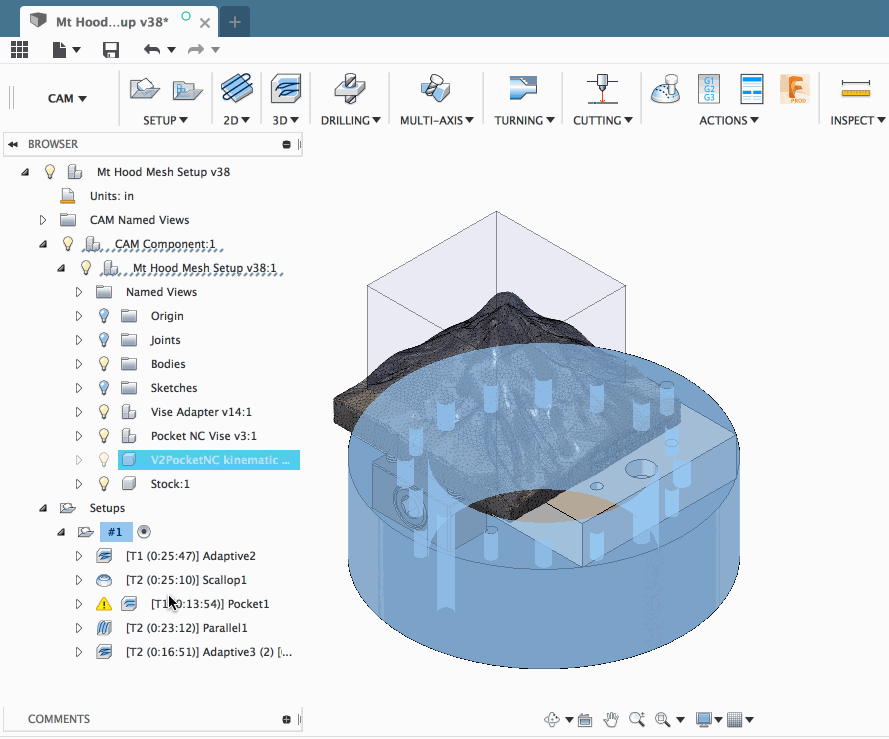Open the 3D menu
The width and height of the screenshot is (889, 739).
pos(286,120)
